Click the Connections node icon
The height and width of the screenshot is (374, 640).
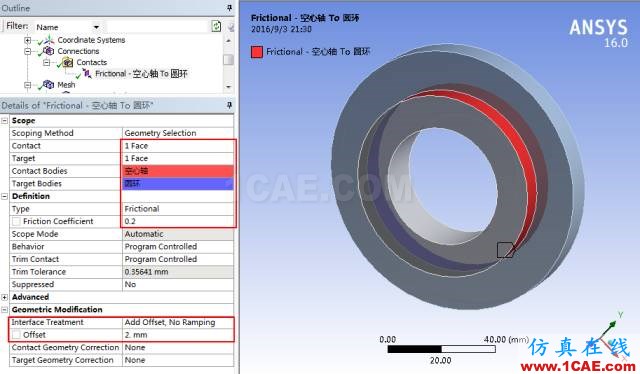49,51
